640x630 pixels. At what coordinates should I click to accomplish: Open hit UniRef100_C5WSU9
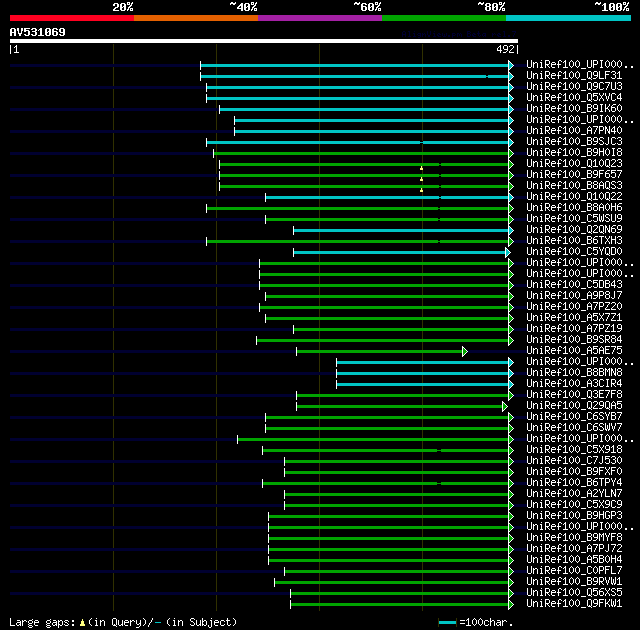click(574, 219)
